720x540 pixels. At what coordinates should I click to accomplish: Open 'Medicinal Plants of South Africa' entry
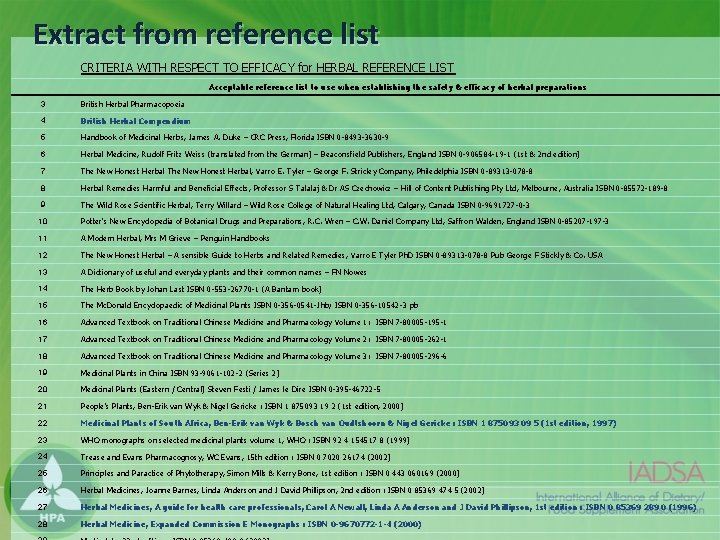[348, 423]
